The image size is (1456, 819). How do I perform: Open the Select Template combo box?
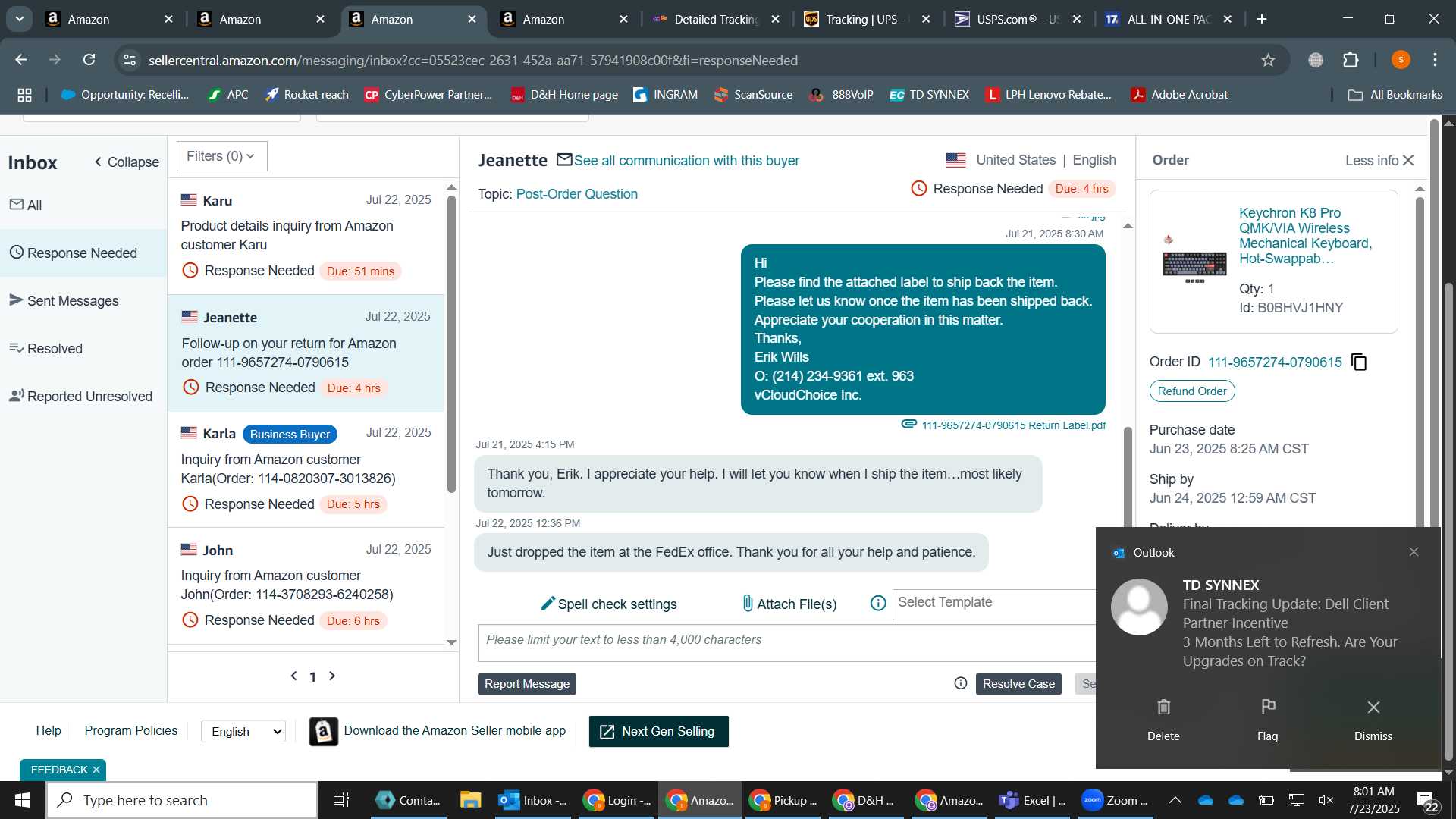tap(993, 603)
